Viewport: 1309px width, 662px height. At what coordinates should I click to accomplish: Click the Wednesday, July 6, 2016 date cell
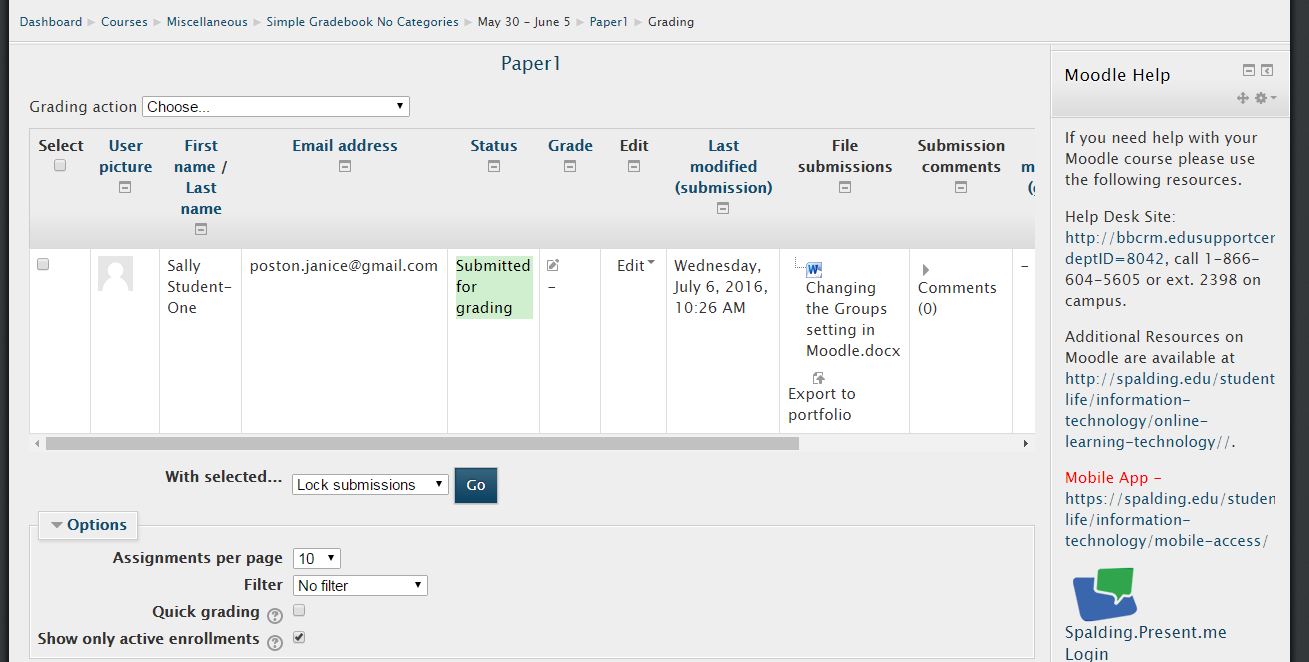[721, 287]
